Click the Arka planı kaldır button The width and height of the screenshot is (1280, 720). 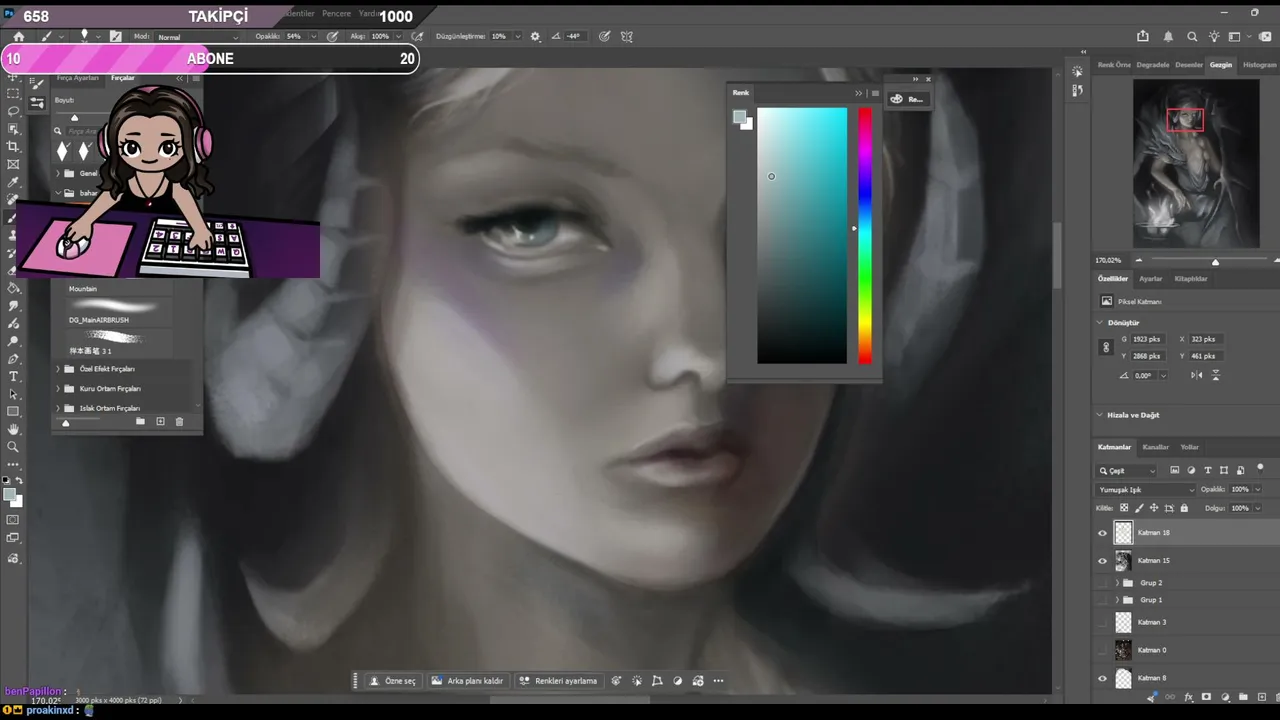tap(468, 681)
